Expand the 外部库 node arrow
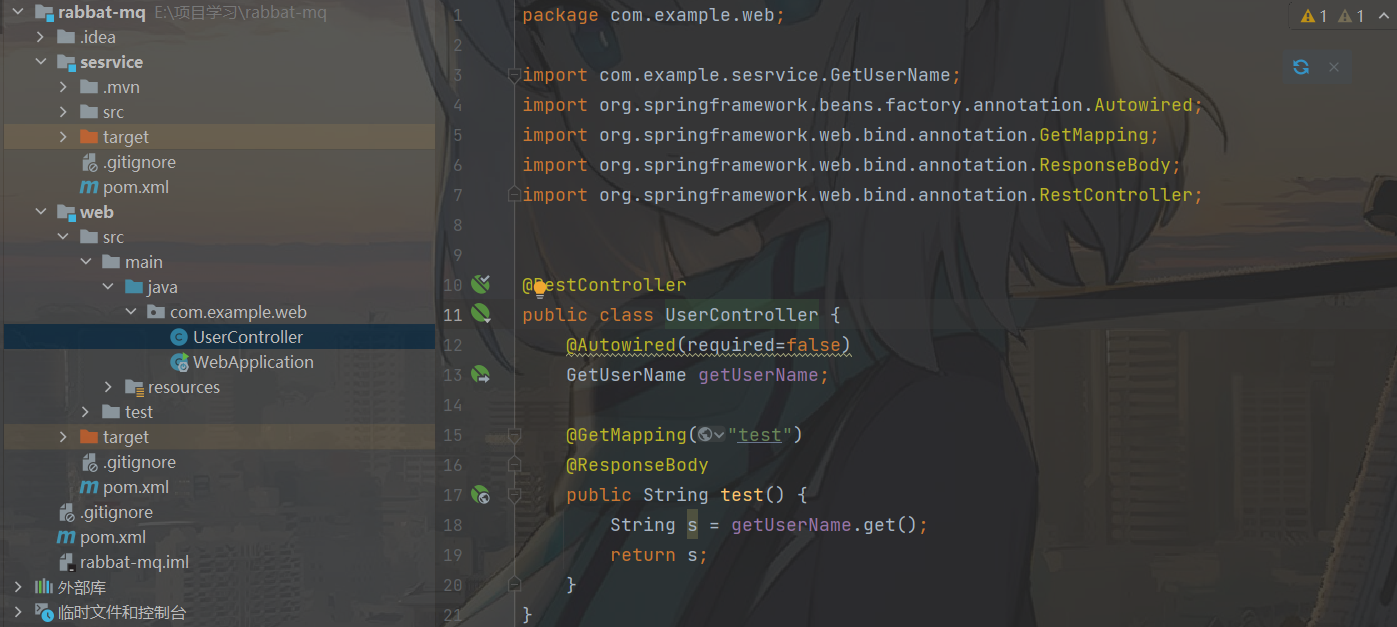Screen dimensions: 1397x627 [x=19, y=587]
